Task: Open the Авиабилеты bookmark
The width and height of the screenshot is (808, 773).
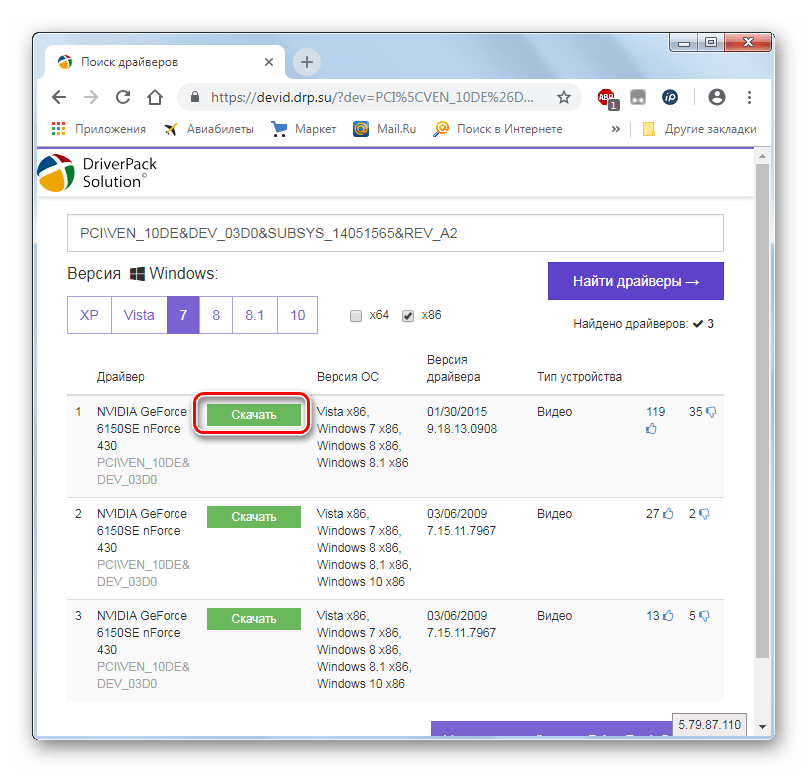Action: tap(209, 129)
